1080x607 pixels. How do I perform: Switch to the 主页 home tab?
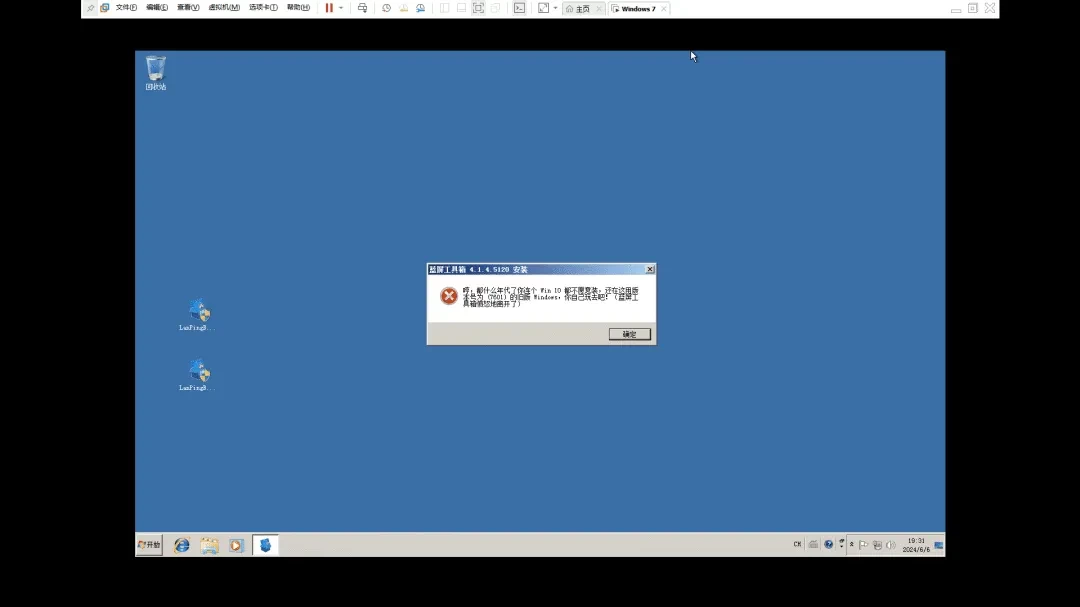click(578, 9)
